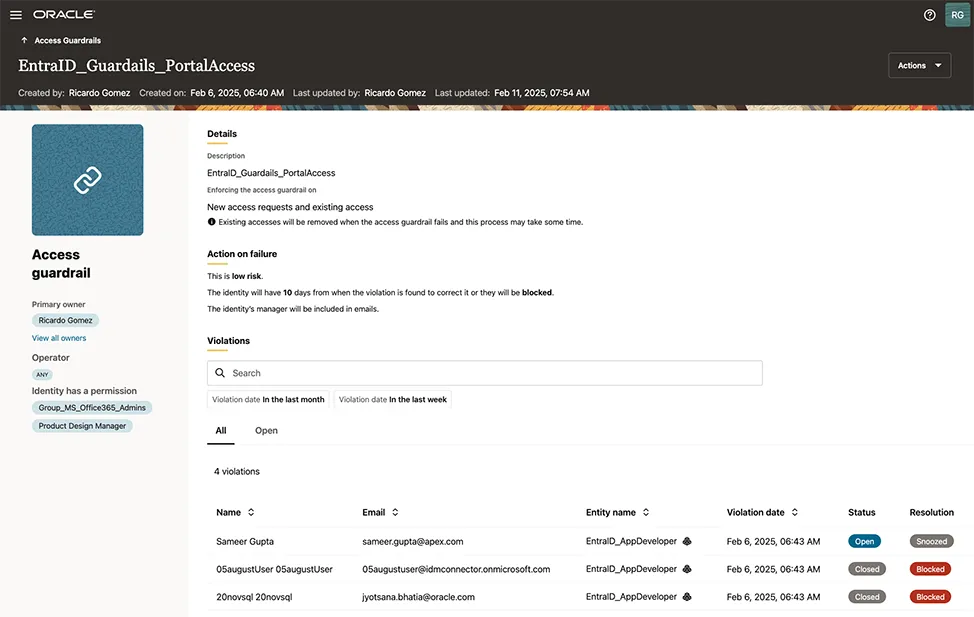Toggle the 'In the last month' filter chip
The width and height of the screenshot is (974, 617).
coord(268,399)
